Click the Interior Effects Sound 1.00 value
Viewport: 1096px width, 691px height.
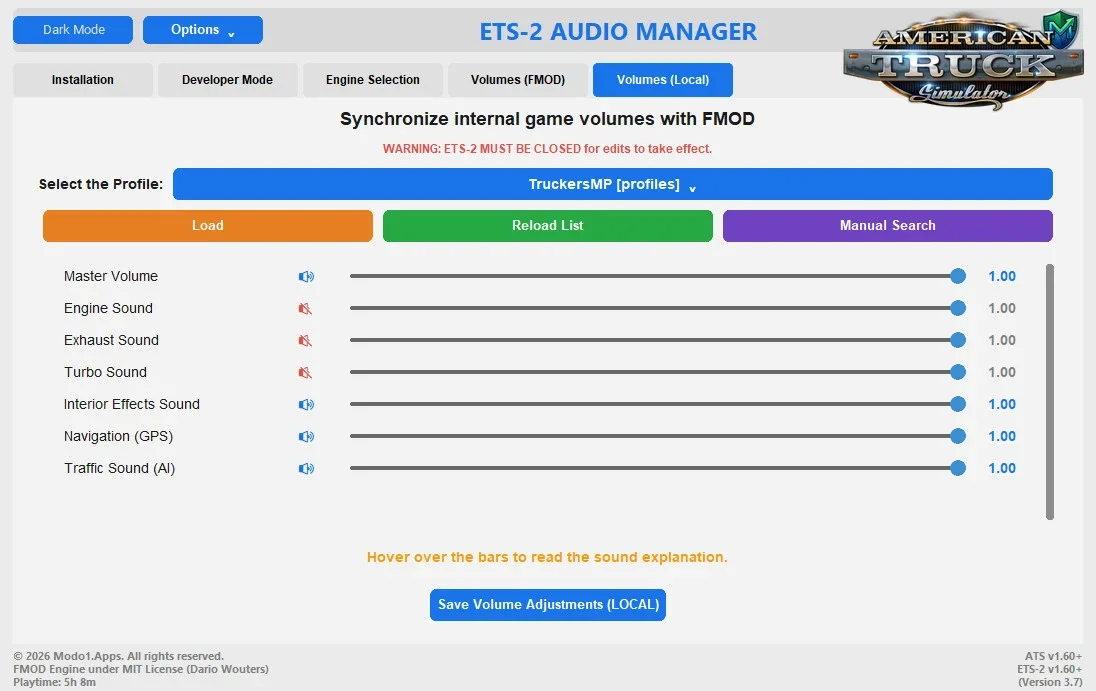[1002, 404]
